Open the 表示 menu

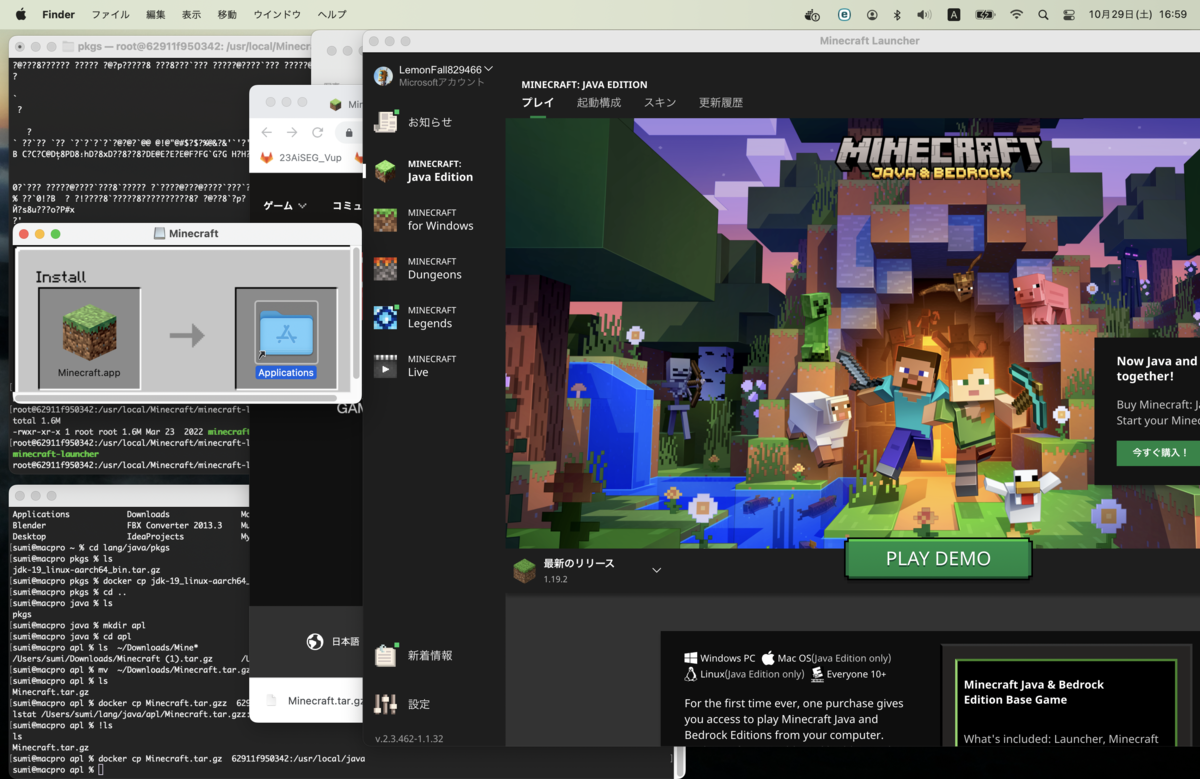tap(191, 15)
